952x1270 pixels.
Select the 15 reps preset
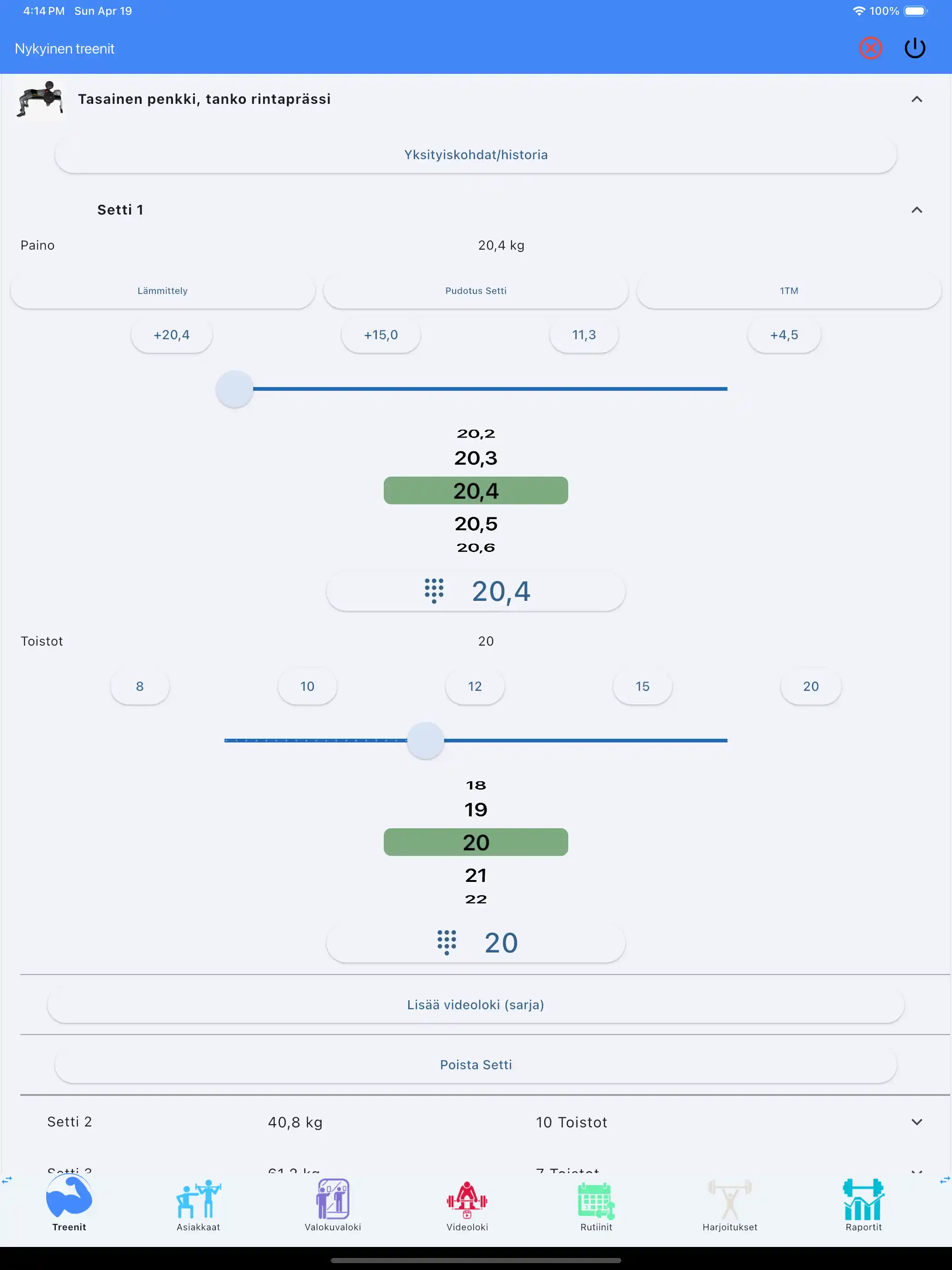(x=642, y=687)
